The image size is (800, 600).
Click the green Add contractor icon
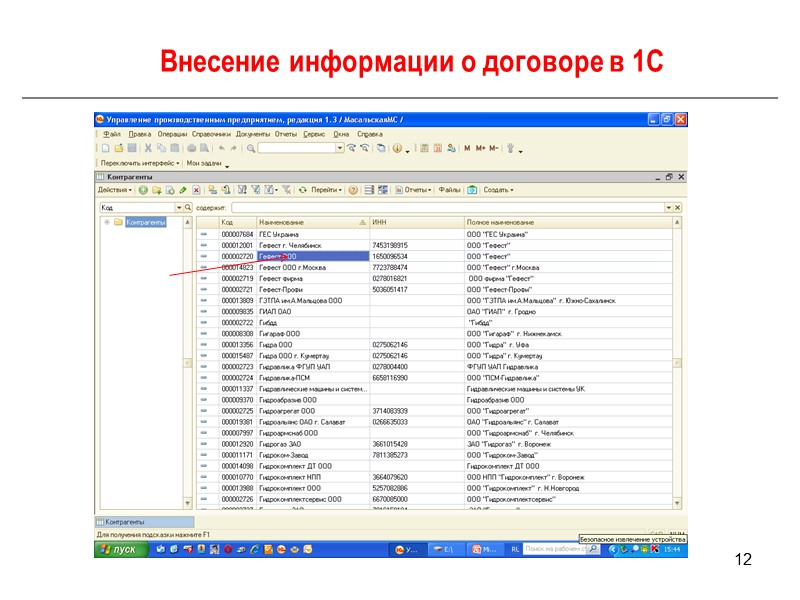143,190
